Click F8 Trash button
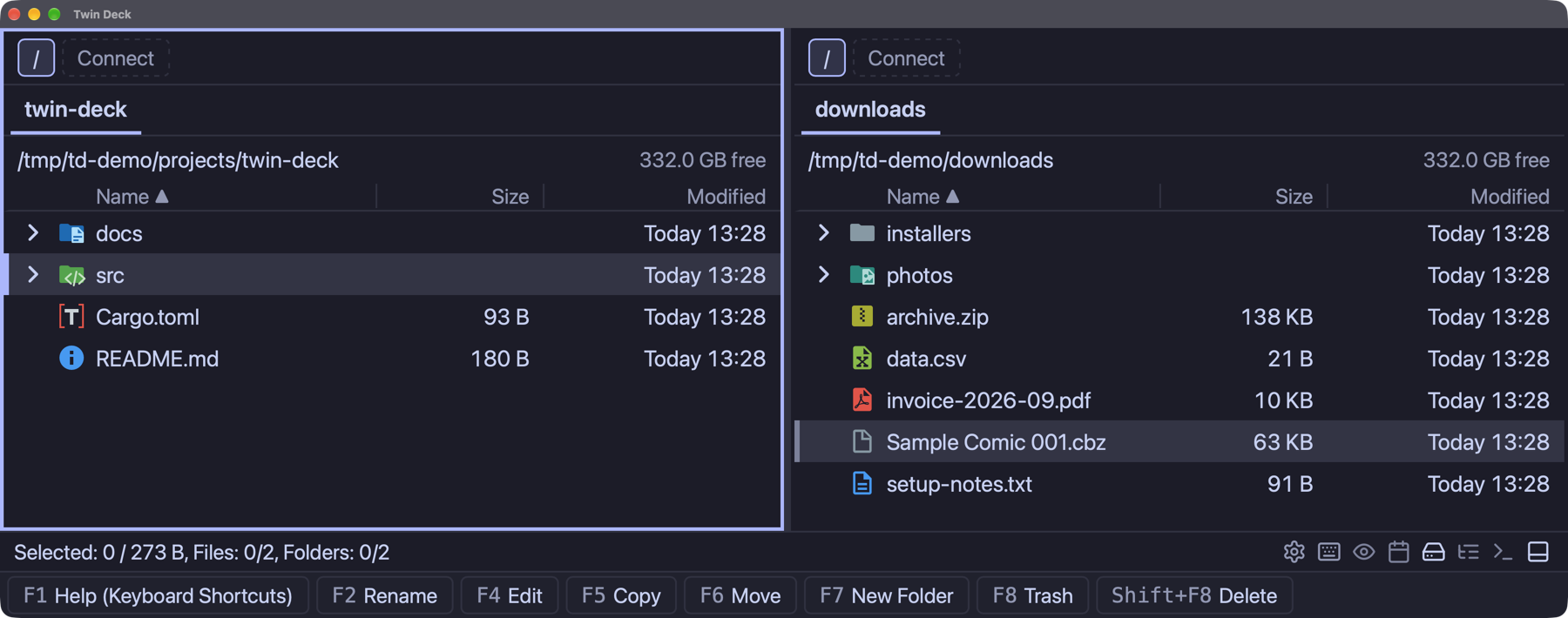Viewport: 1568px width, 618px height. [x=1033, y=595]
